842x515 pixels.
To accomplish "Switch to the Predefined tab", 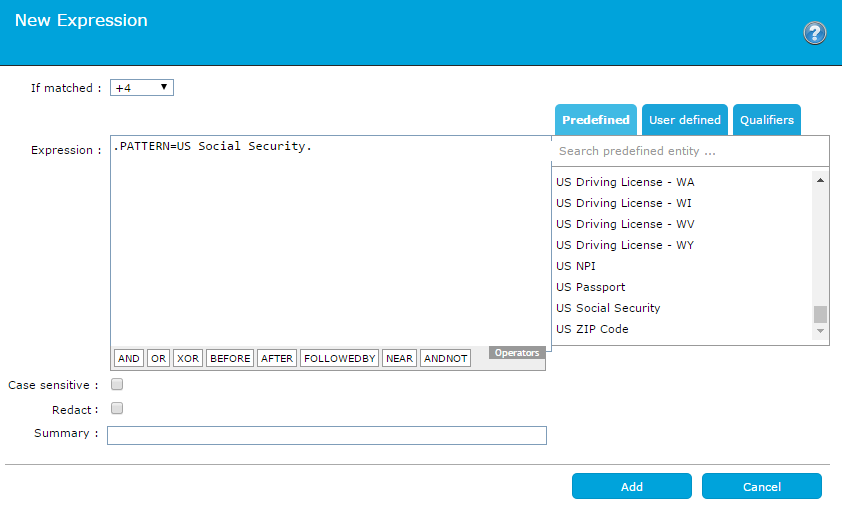I will tap(595, 120).
